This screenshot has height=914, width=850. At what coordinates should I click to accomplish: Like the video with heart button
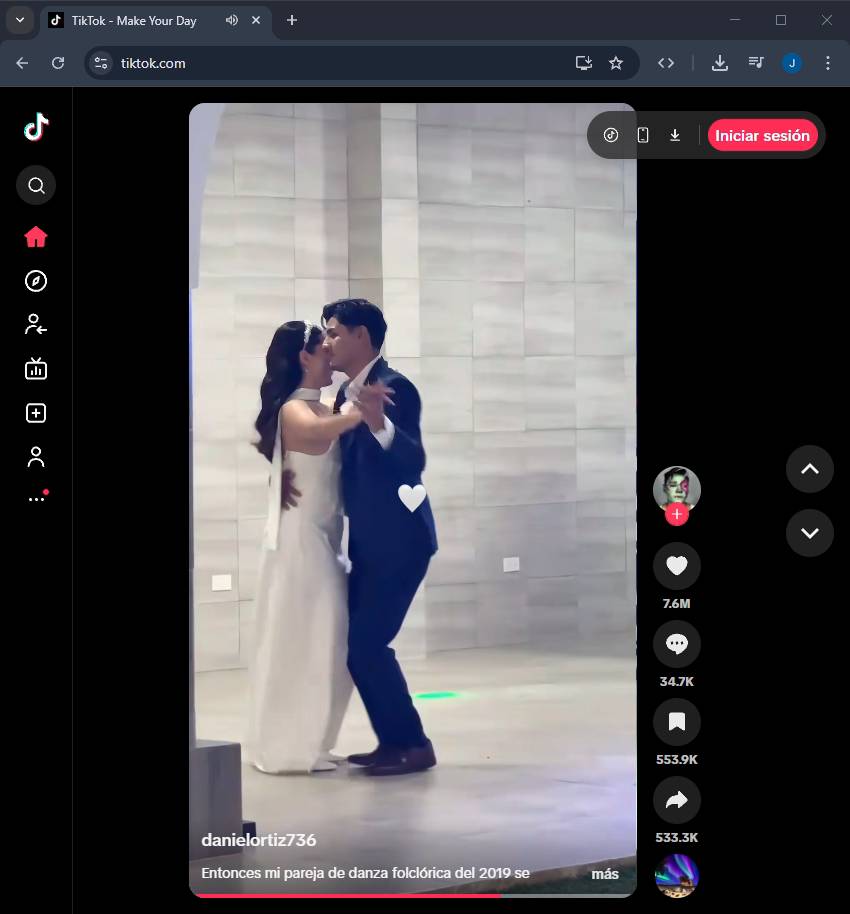(676, 566)
